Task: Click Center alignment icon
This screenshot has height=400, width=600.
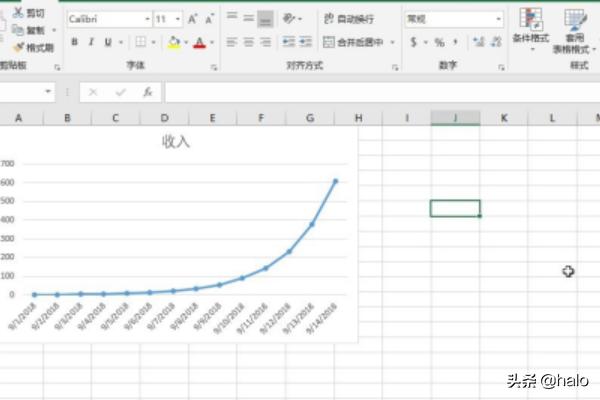Action: [248, 42]
